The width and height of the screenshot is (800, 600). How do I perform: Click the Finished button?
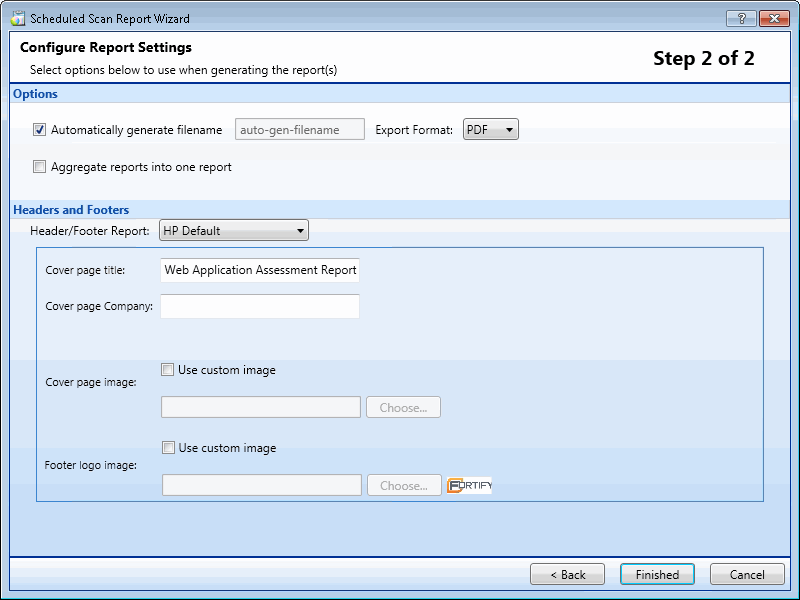click(657, 574)
